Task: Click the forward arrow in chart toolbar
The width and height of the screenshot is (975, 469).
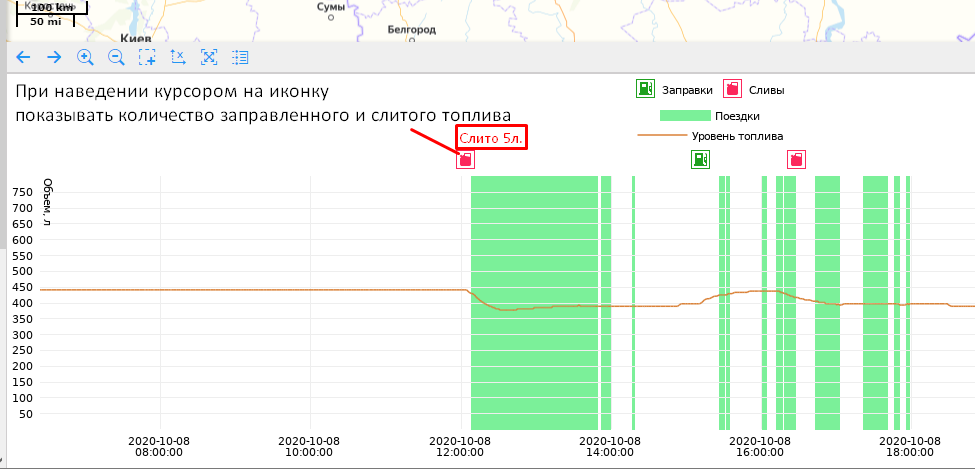Action: [x=54, y=58]
